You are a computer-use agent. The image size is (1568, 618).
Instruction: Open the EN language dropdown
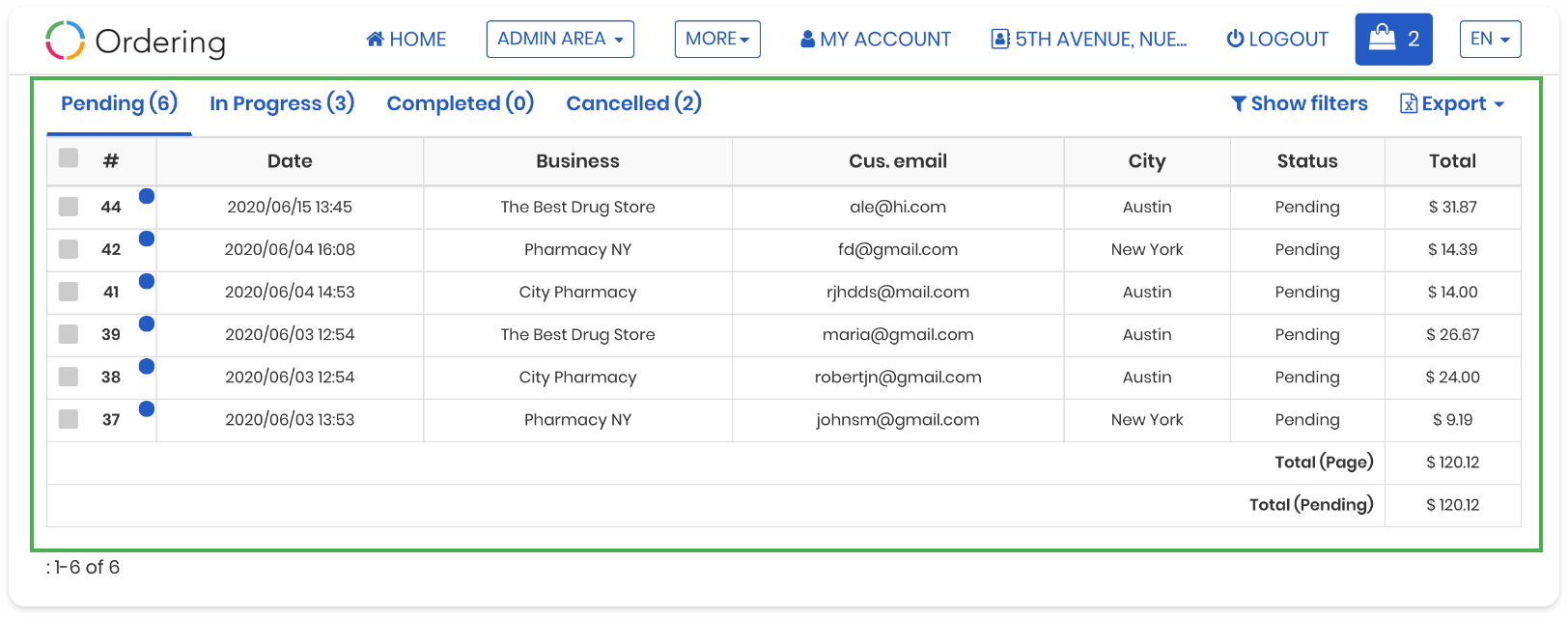1490,39
